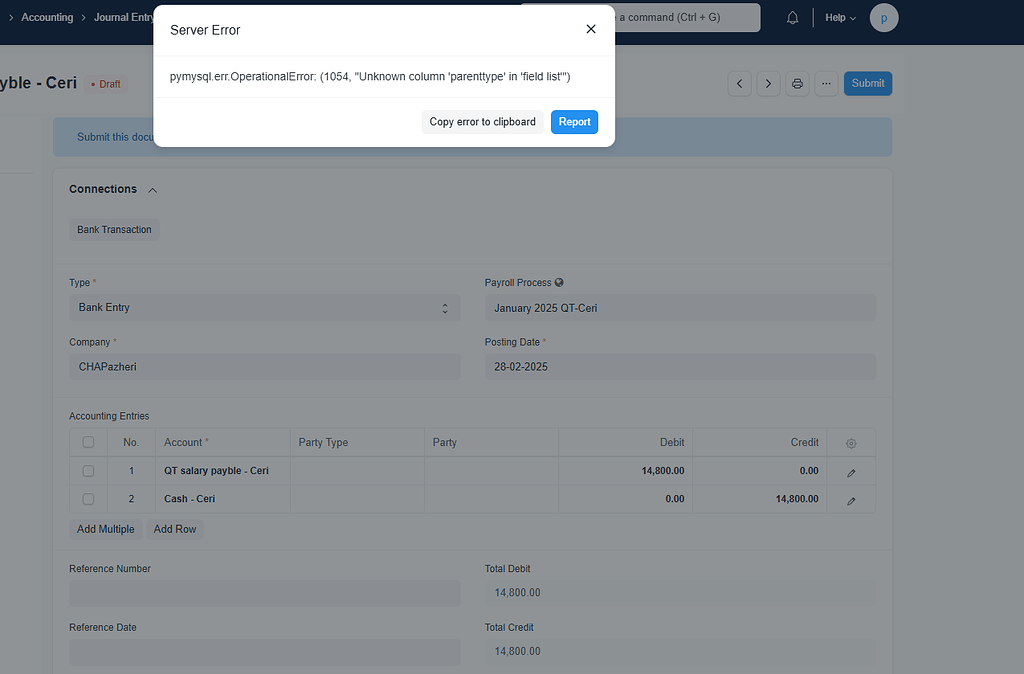Image resolution: width=1024 pixels, height=674 pixels.
Task: Click the Posting Date field
Action: pos(680,367)
